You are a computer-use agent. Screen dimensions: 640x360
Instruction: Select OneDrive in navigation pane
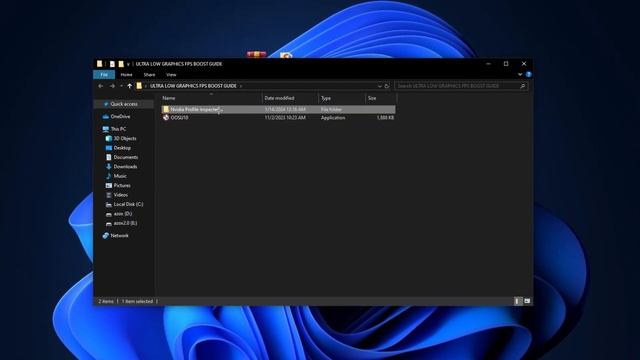(120, 116)
